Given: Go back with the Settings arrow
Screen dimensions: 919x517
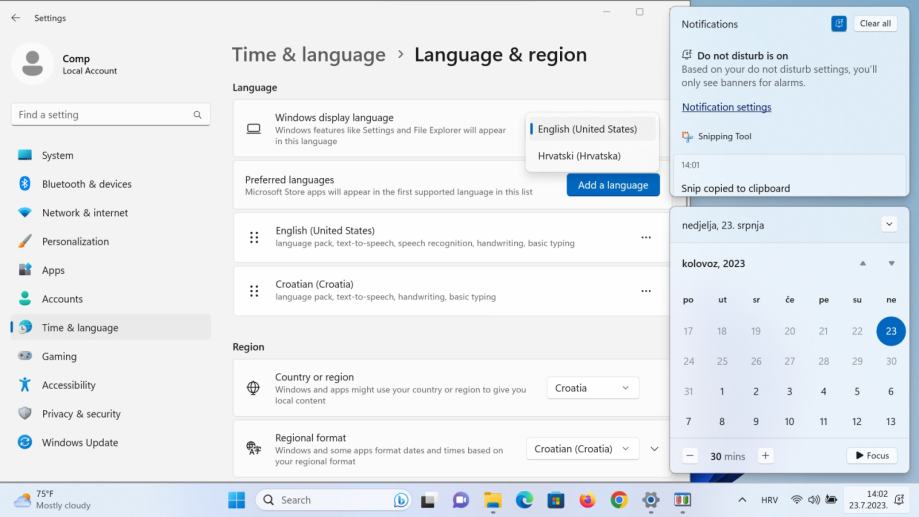Looking at the screenshot, I should [16, 18].
